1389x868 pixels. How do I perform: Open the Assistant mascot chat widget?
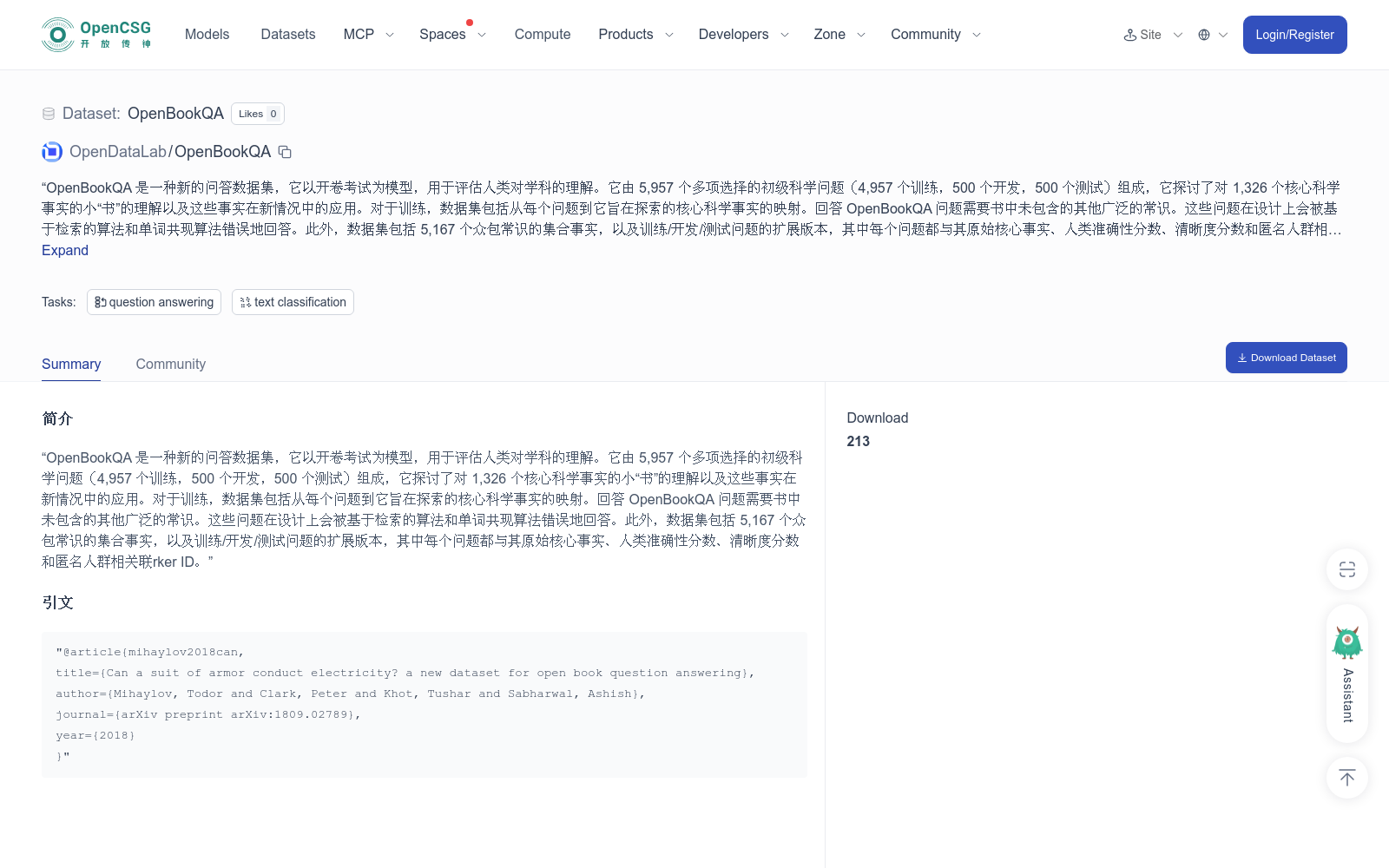coord(1347,674)
